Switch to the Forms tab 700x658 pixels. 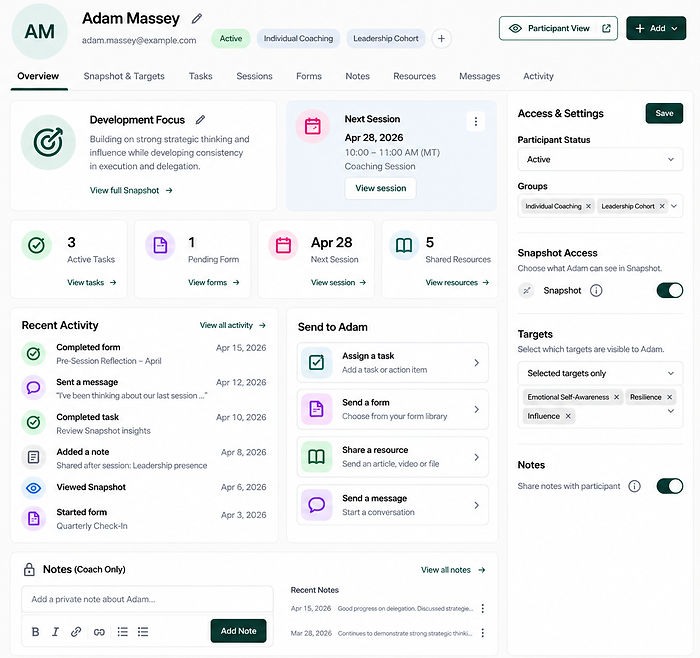click(x=309, y=76)
